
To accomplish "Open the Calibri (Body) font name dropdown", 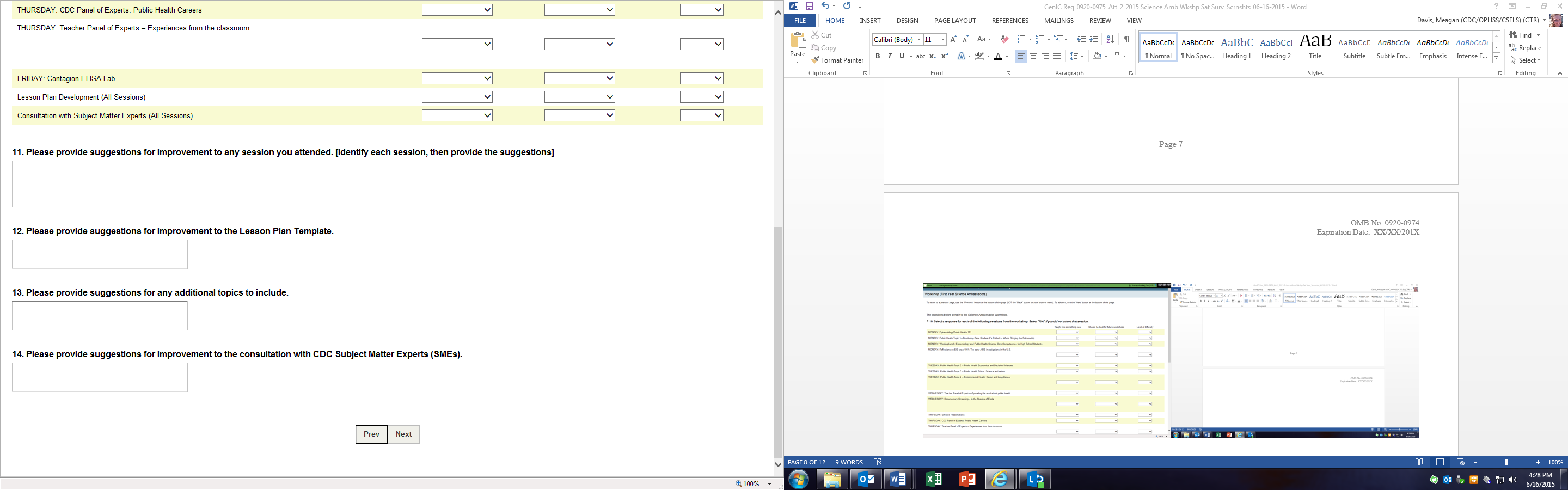I will click(918, 40).
